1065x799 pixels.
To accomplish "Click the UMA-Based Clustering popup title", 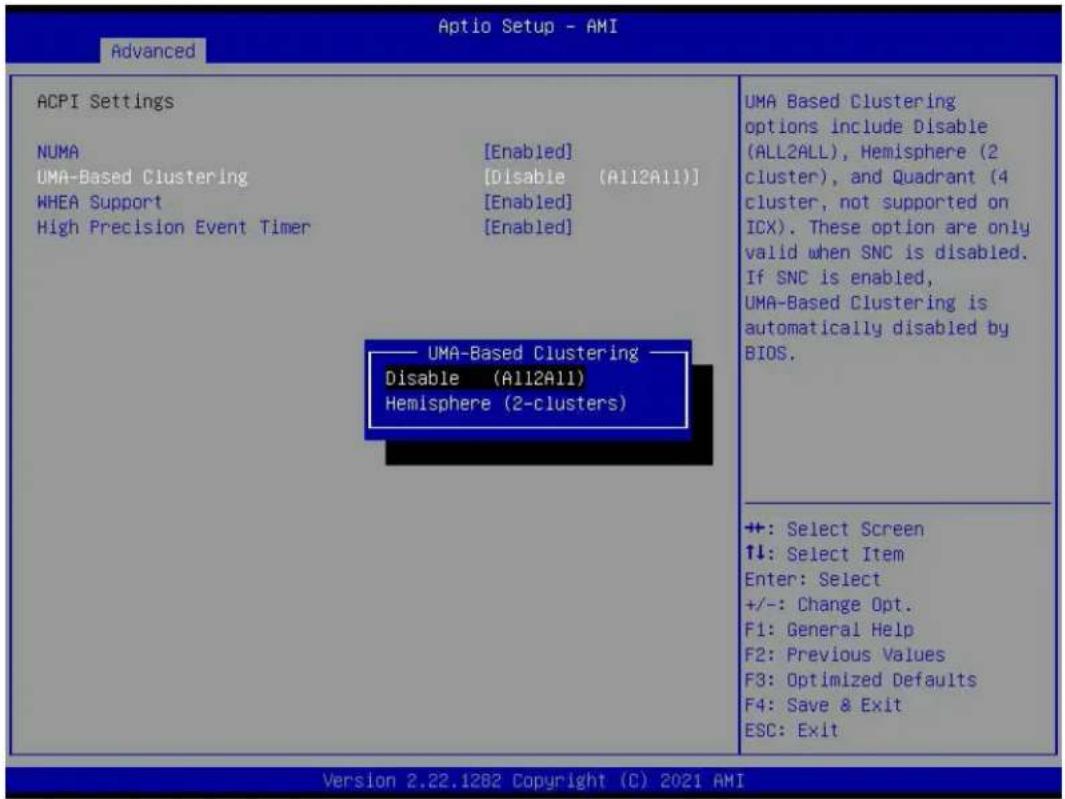I will [x=533, y=353].
